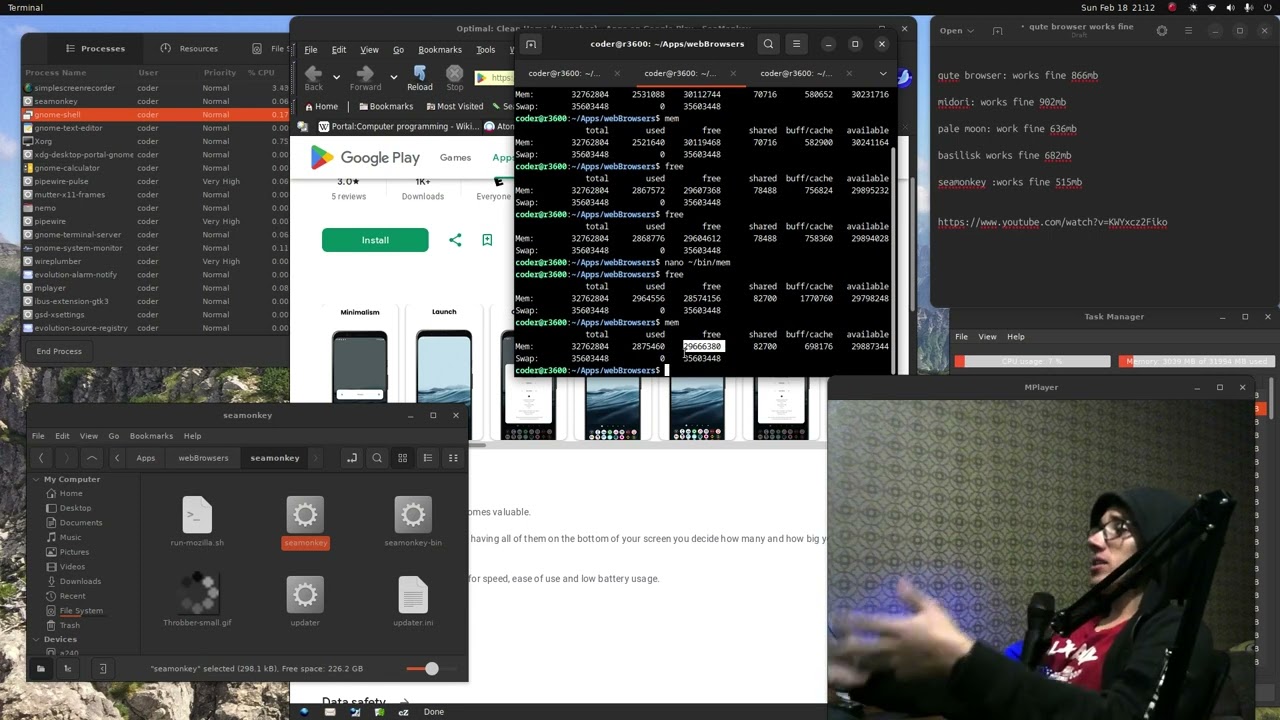
Task: Switch file manager to list view
Action: [428, 458]
